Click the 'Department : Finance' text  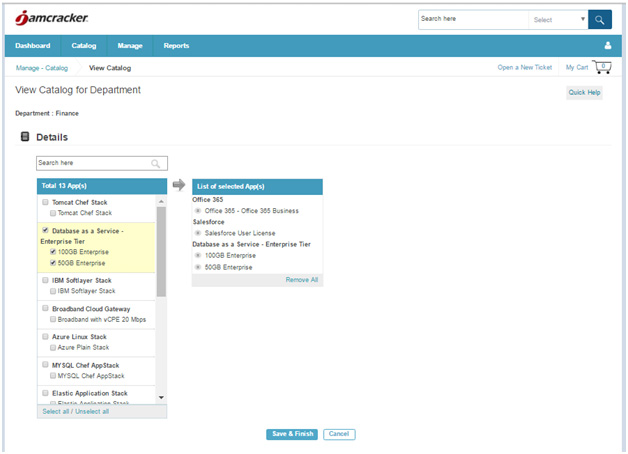47,113
